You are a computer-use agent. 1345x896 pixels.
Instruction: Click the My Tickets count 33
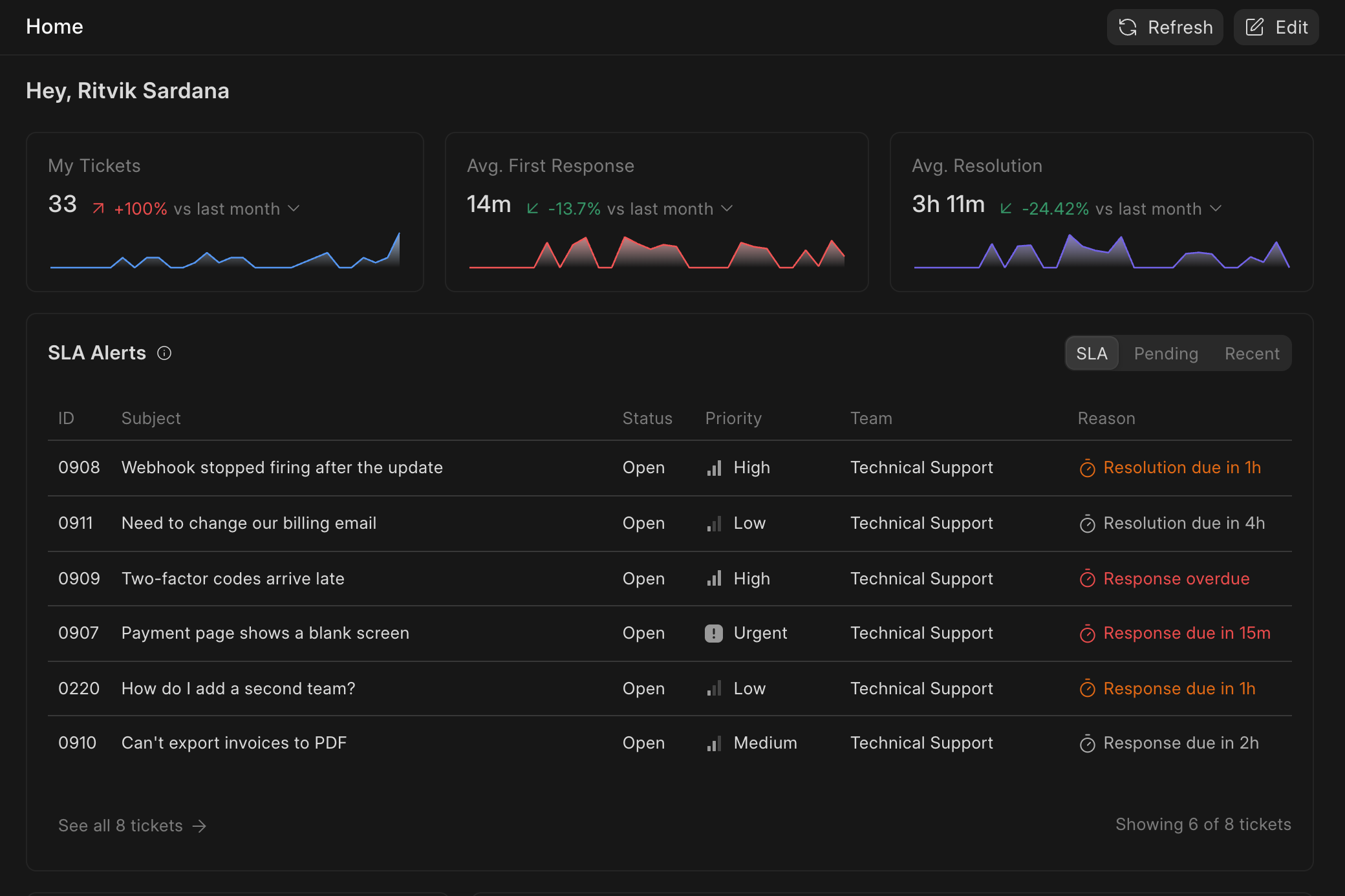(x=62, y=204)
